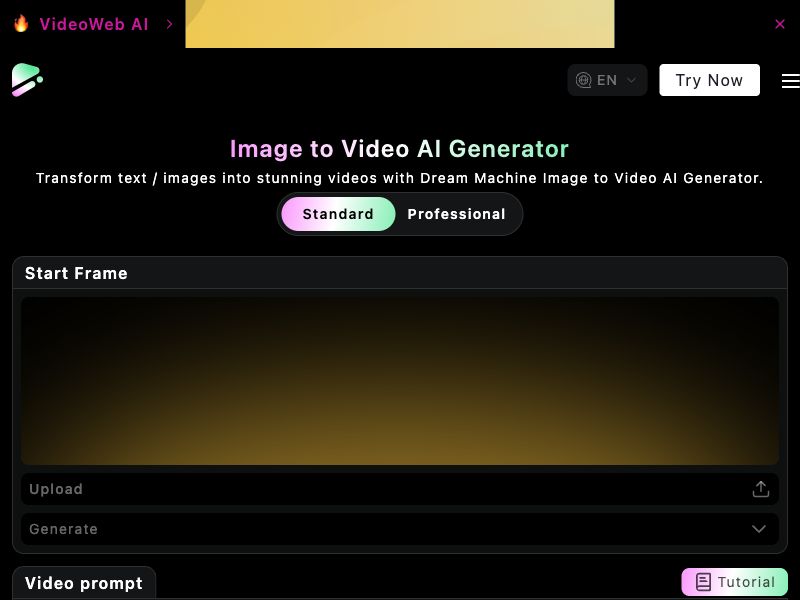Viewport: 800px width, 600px height.
Task: Click the Start Frame image upload area
Action: (400, 380)
